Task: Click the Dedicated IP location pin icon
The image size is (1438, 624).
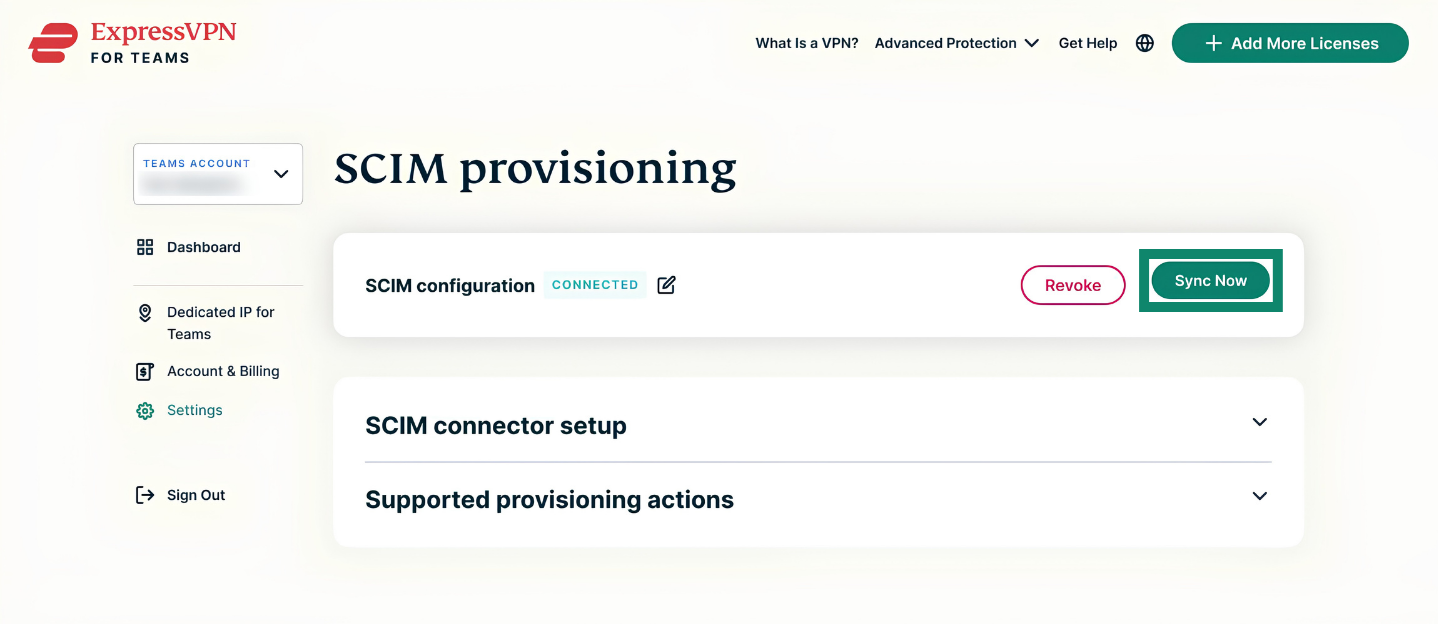Action: tap(145, 313)
